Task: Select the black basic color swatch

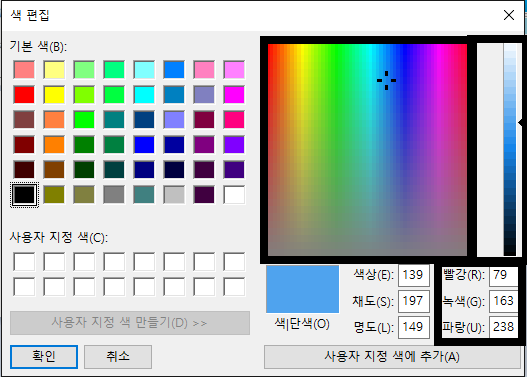Action: [24, 195]
